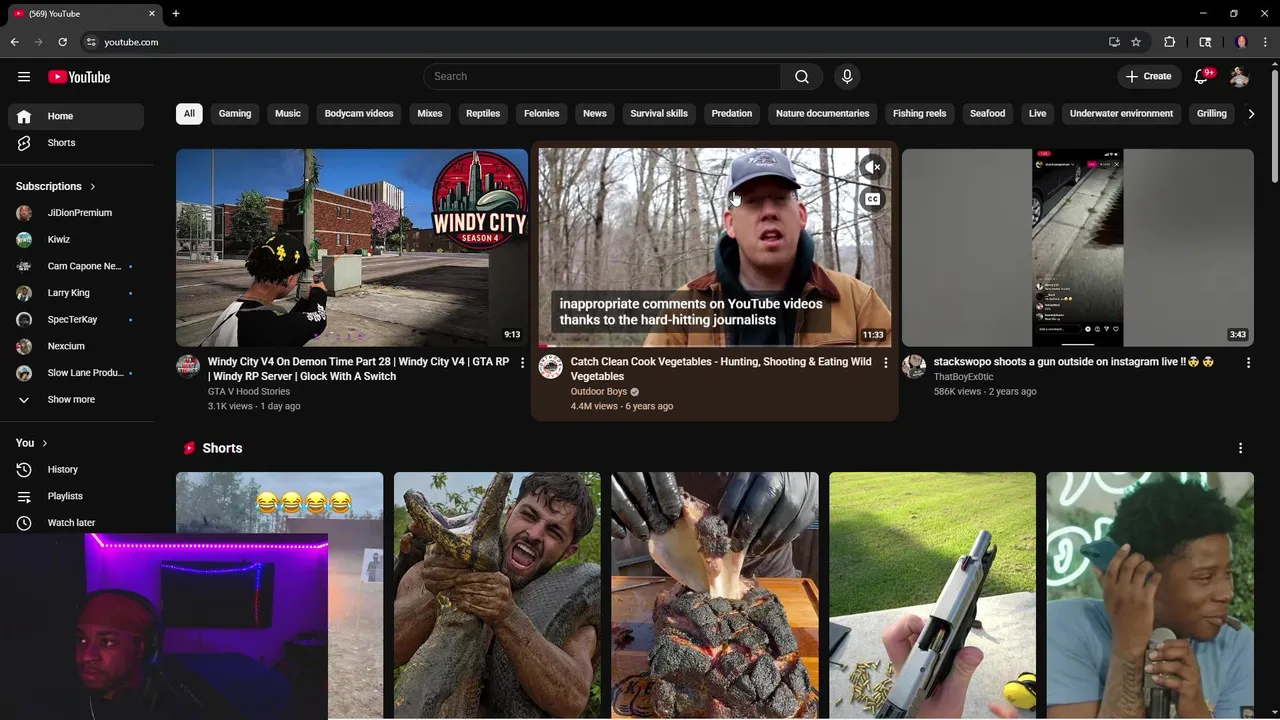Open options for stackswopo video
This screenshot has width=1280, height=720.
click(x=1248, y=363)
